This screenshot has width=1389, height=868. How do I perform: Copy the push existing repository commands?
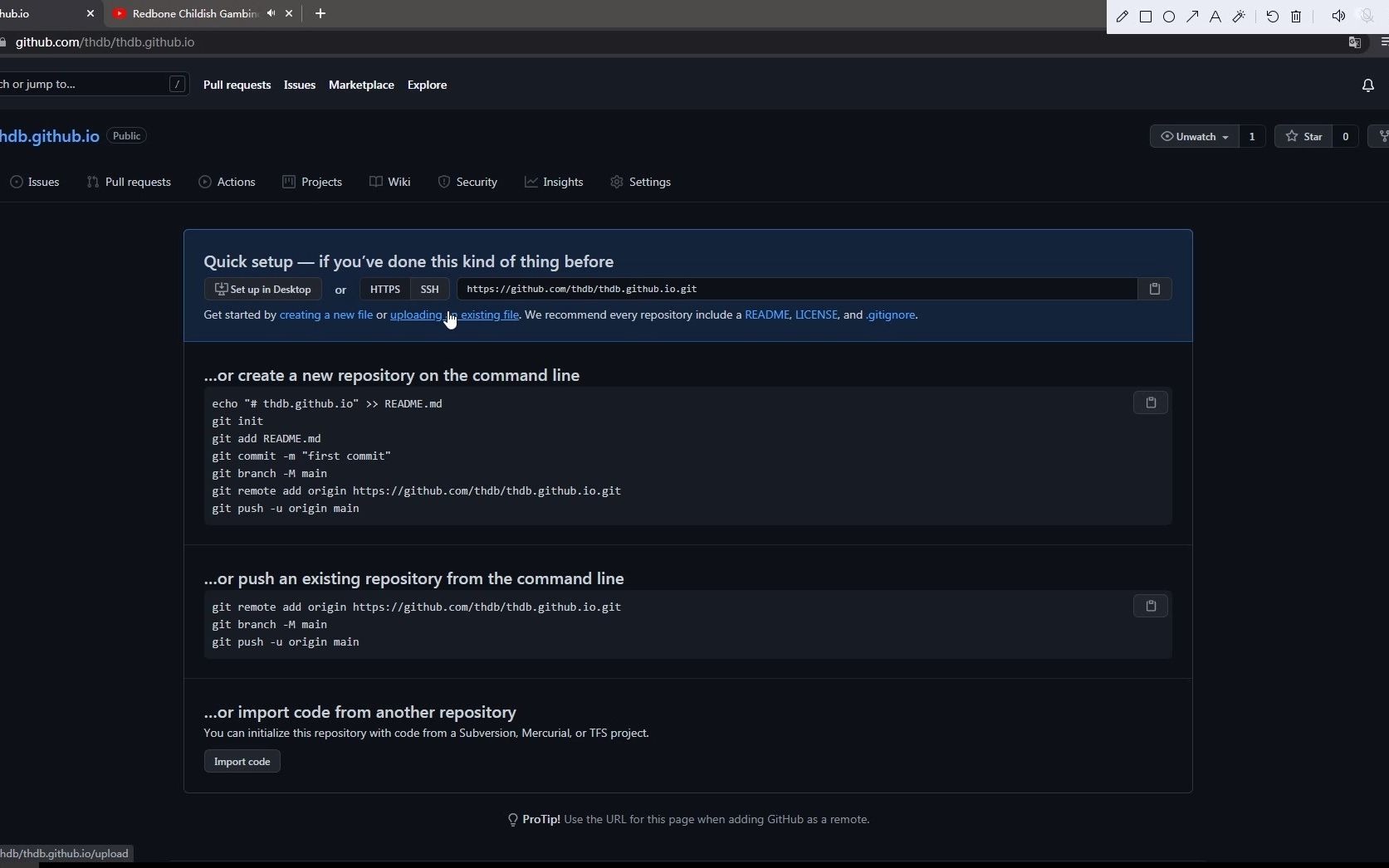coord(1151,606)
